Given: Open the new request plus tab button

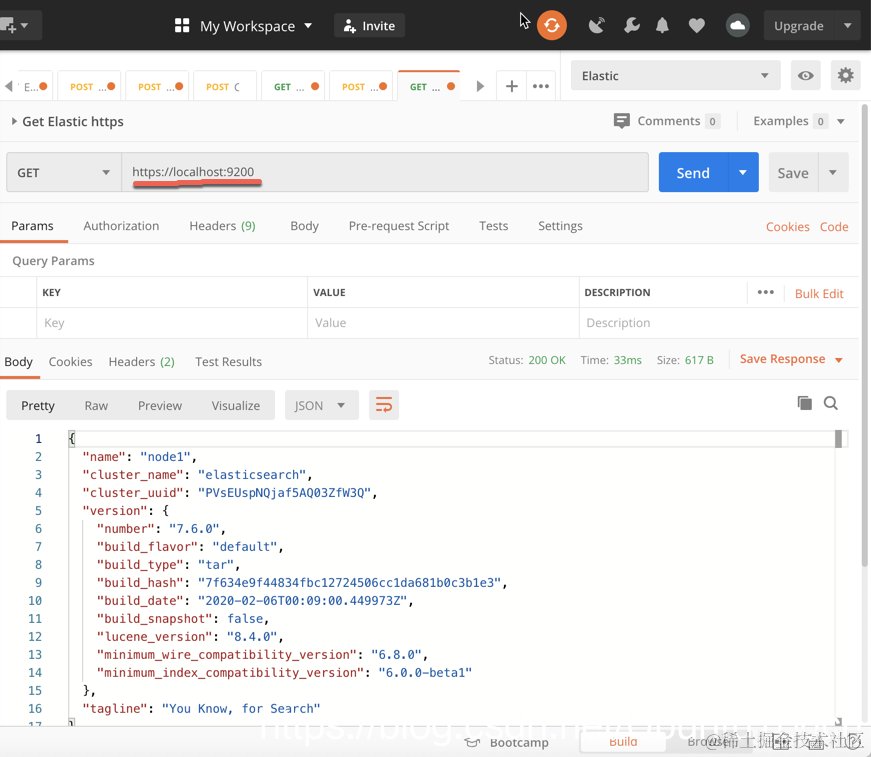Looking at the screenshot, I should [512, 86].
